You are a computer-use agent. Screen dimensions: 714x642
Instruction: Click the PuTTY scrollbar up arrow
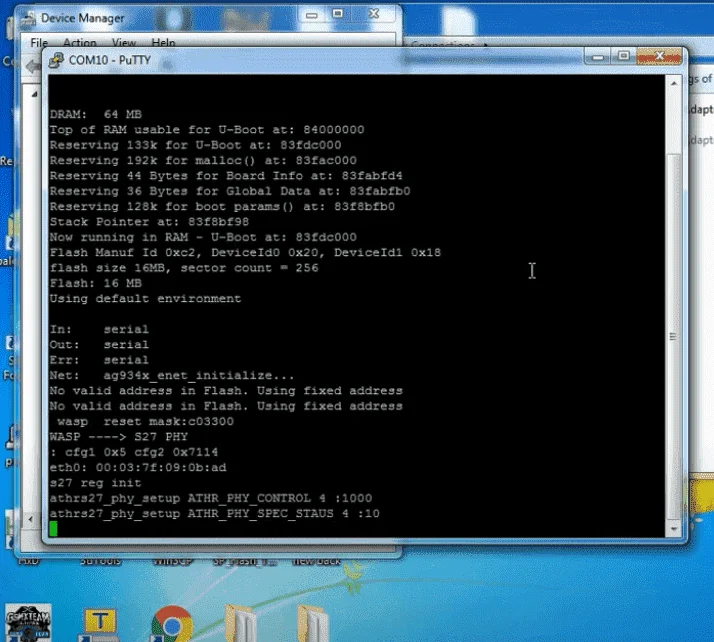click(673, 83)
